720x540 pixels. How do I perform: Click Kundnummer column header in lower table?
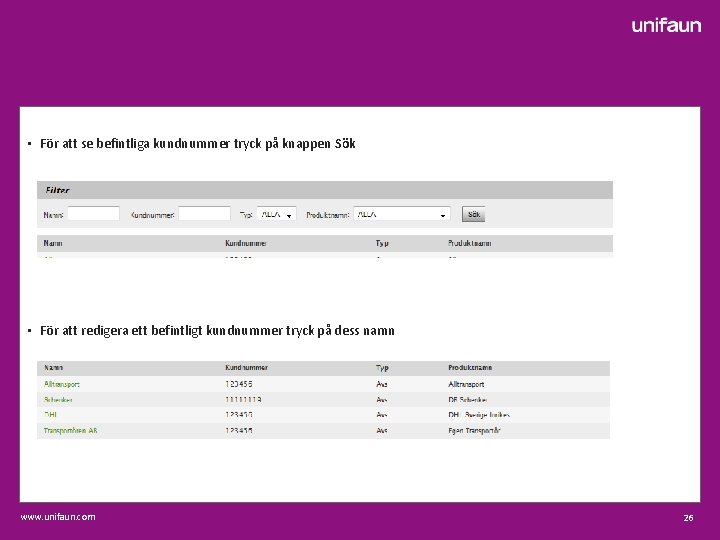[x=246, y=368]
